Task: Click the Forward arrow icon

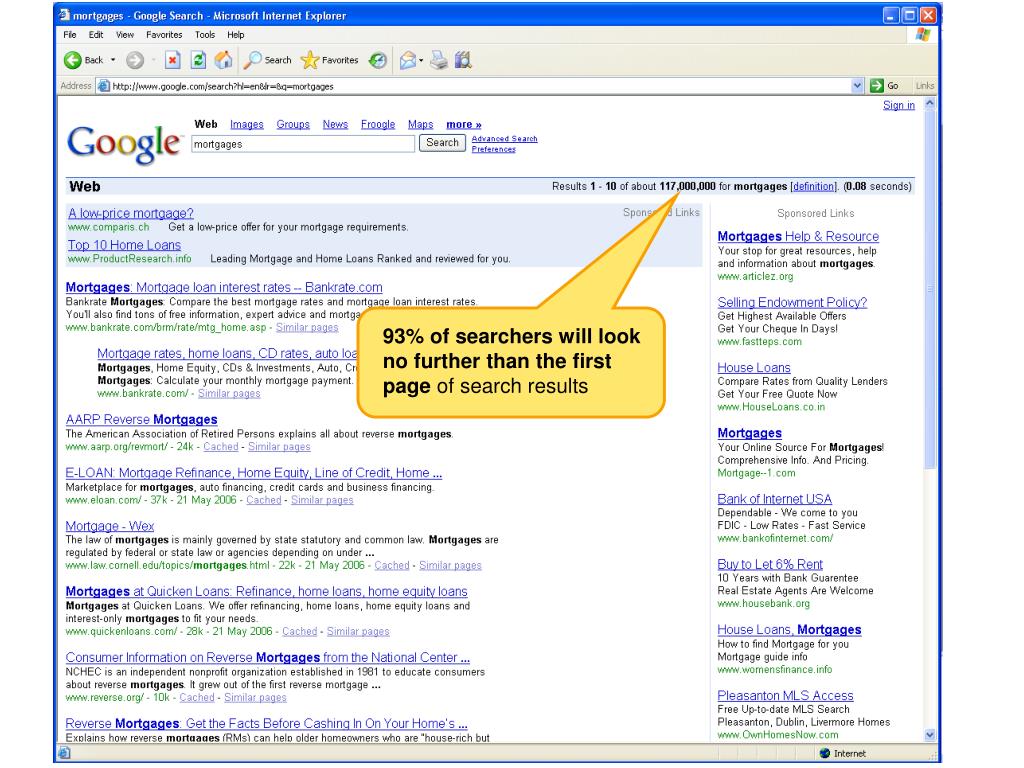Action: click(135, 61)
